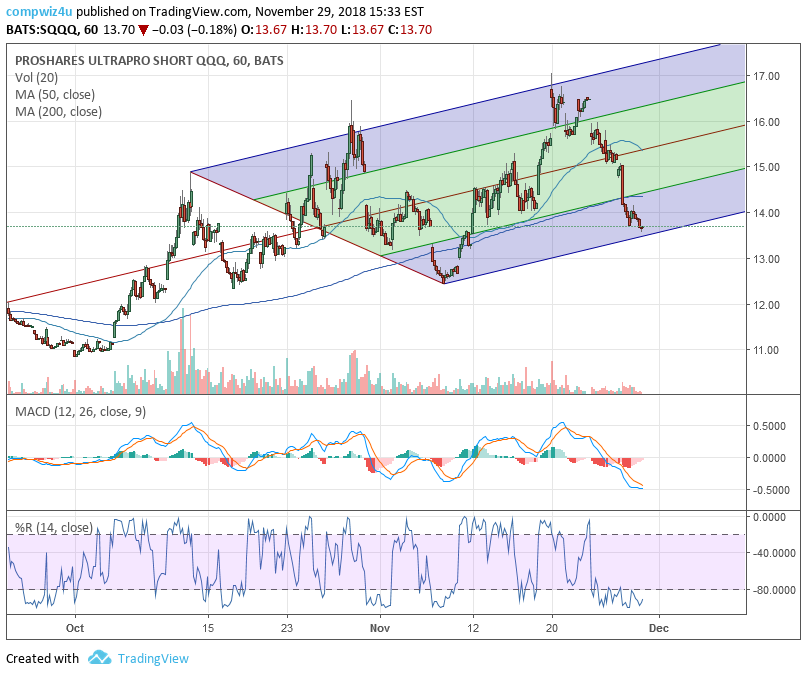The height and width of the screenshot is (676, 807).
Task: Open the compwiz4u author profile link
Action: [x=38, y=12]
